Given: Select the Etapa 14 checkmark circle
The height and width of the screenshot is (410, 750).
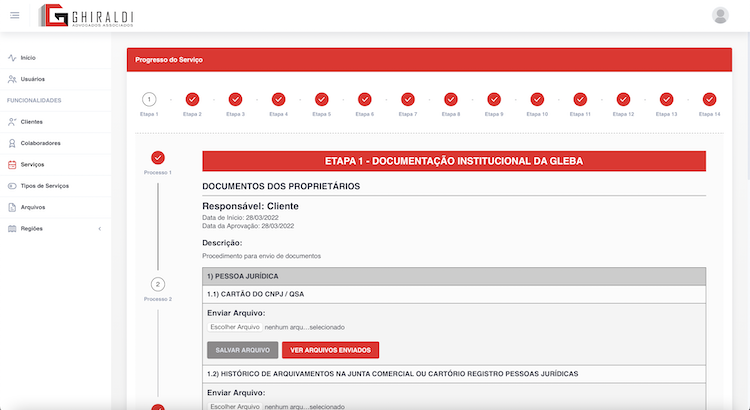Looking at the screenshot, I should pos(709,100).
